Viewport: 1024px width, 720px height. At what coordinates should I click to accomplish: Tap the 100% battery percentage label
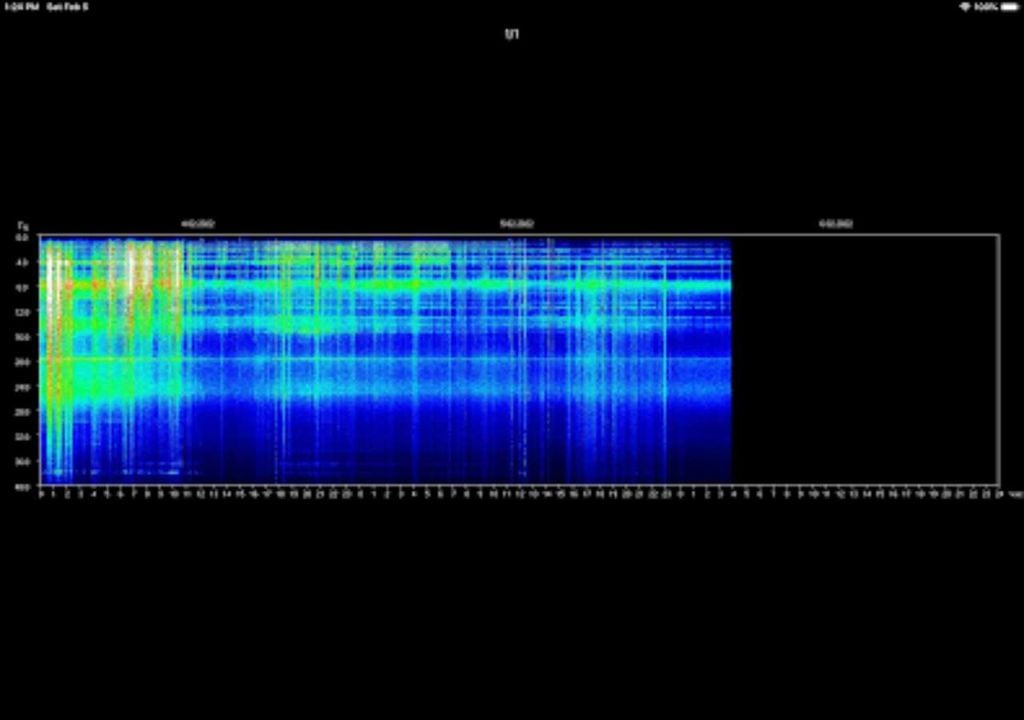coord(984,6)
